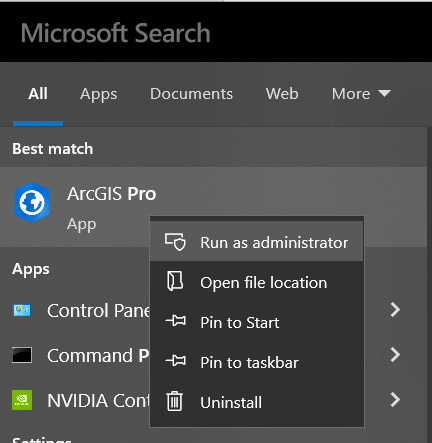Screen dimensions: 432x443
Task: Click the Open file location folder icon
Action: [175, 281]
